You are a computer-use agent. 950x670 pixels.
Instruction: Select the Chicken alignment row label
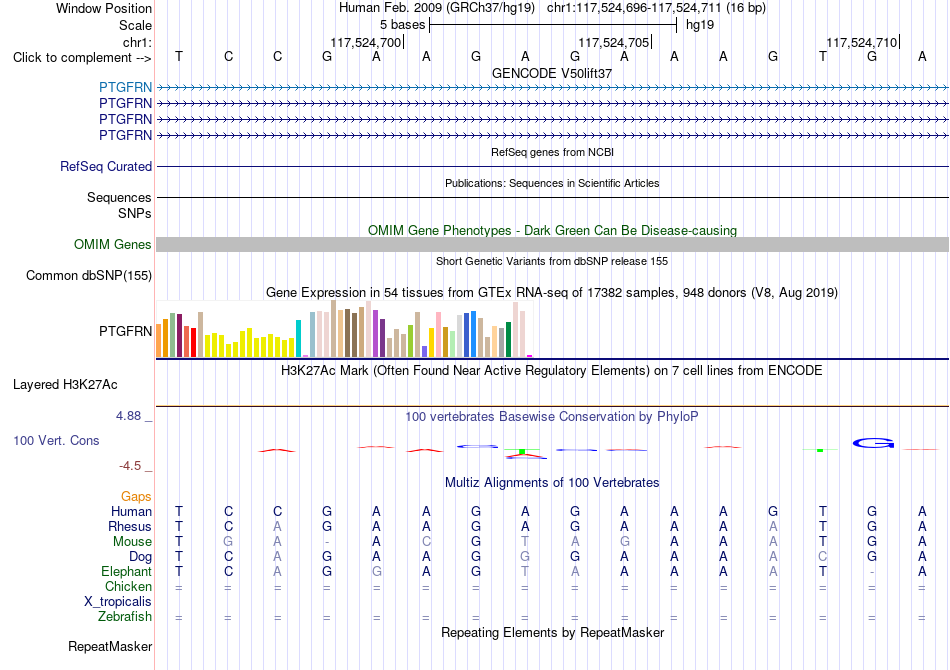pos(128,586)
